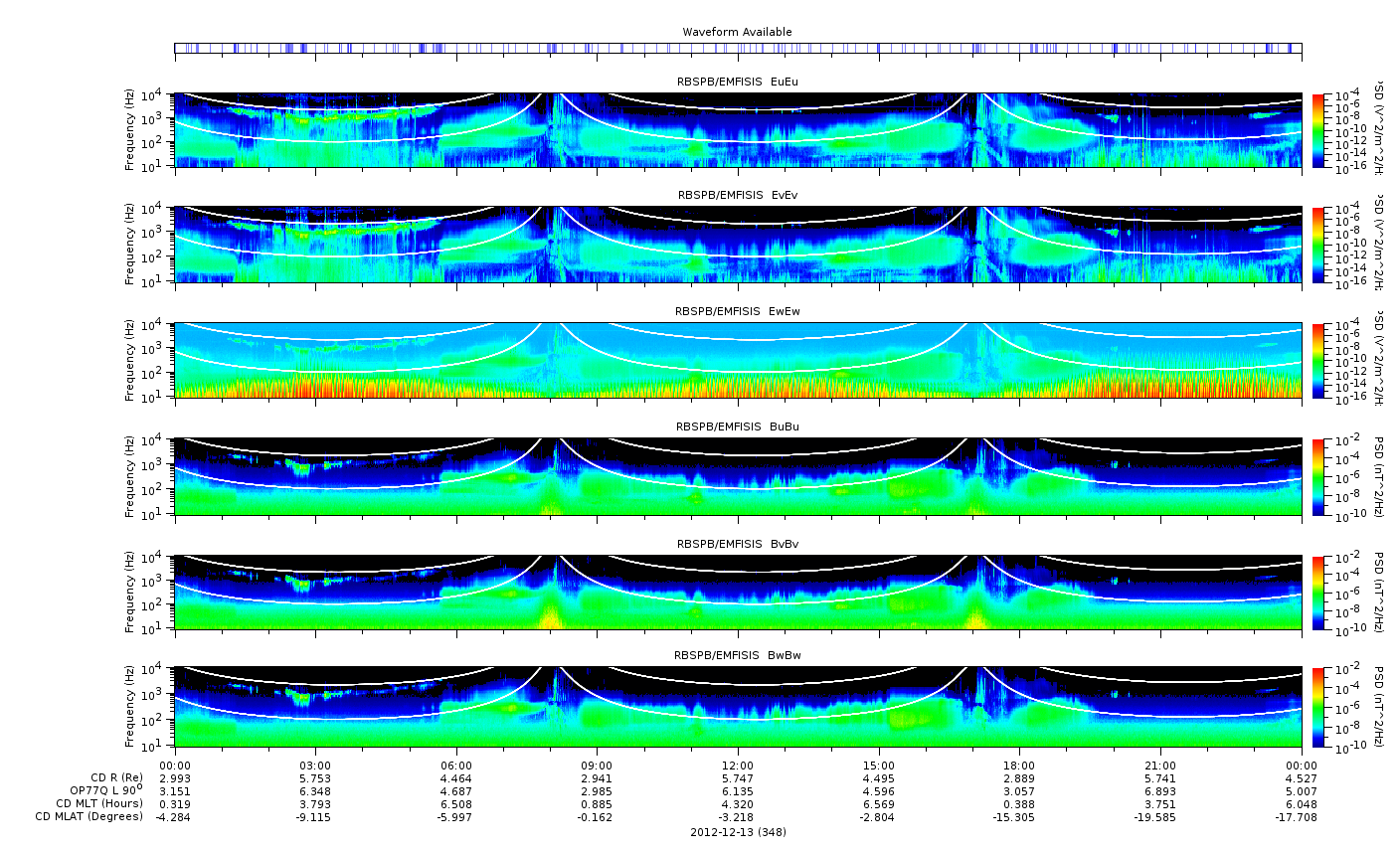Click the 'Waveform Available' title text

point(737,32)
